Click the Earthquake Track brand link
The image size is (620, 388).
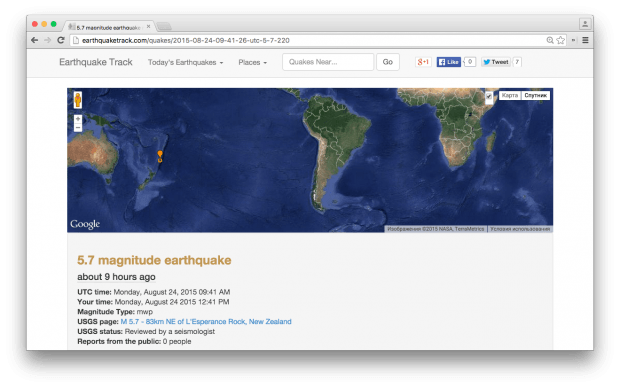(96, 62)
